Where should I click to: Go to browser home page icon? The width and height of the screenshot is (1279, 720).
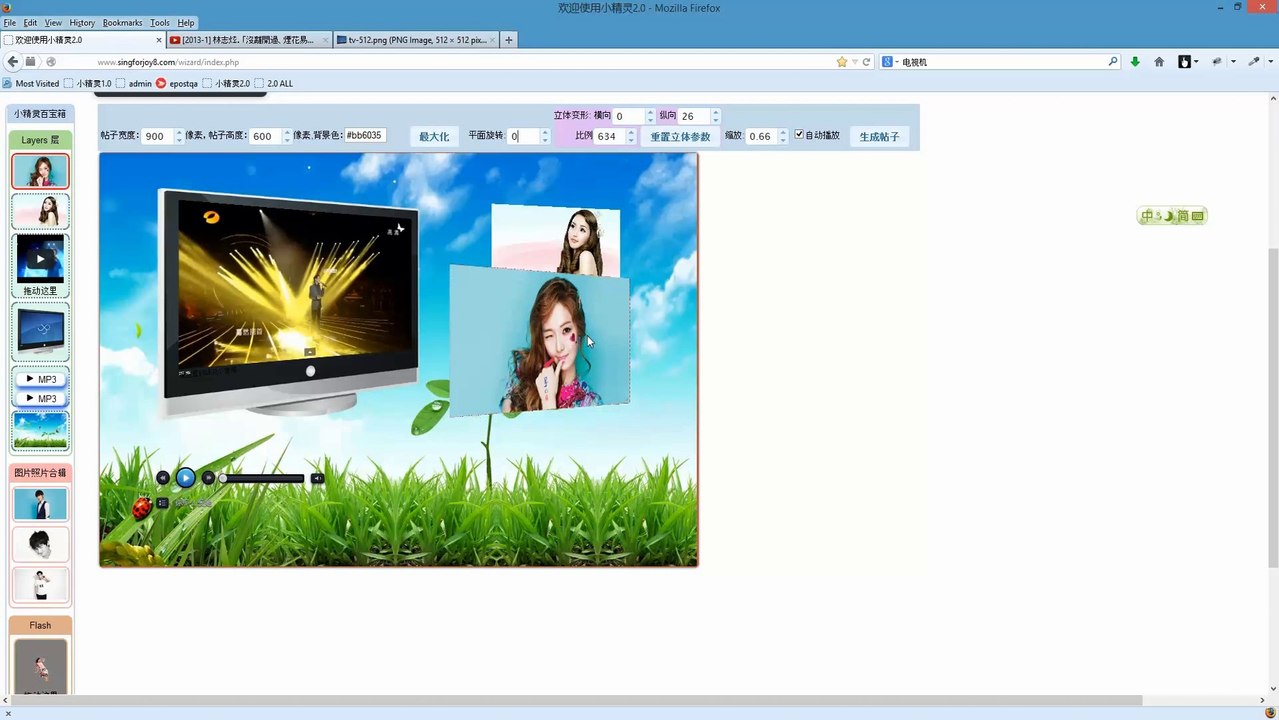1159,62
